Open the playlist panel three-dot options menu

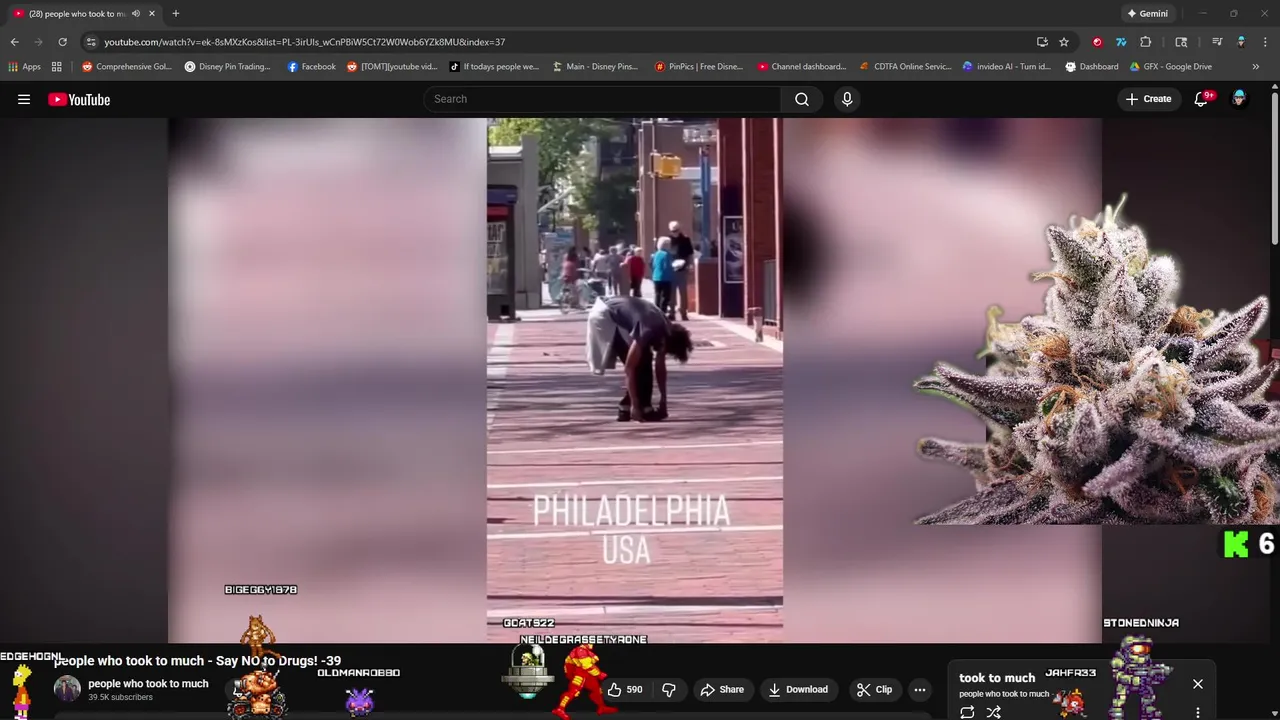[x=1198, y=713]
